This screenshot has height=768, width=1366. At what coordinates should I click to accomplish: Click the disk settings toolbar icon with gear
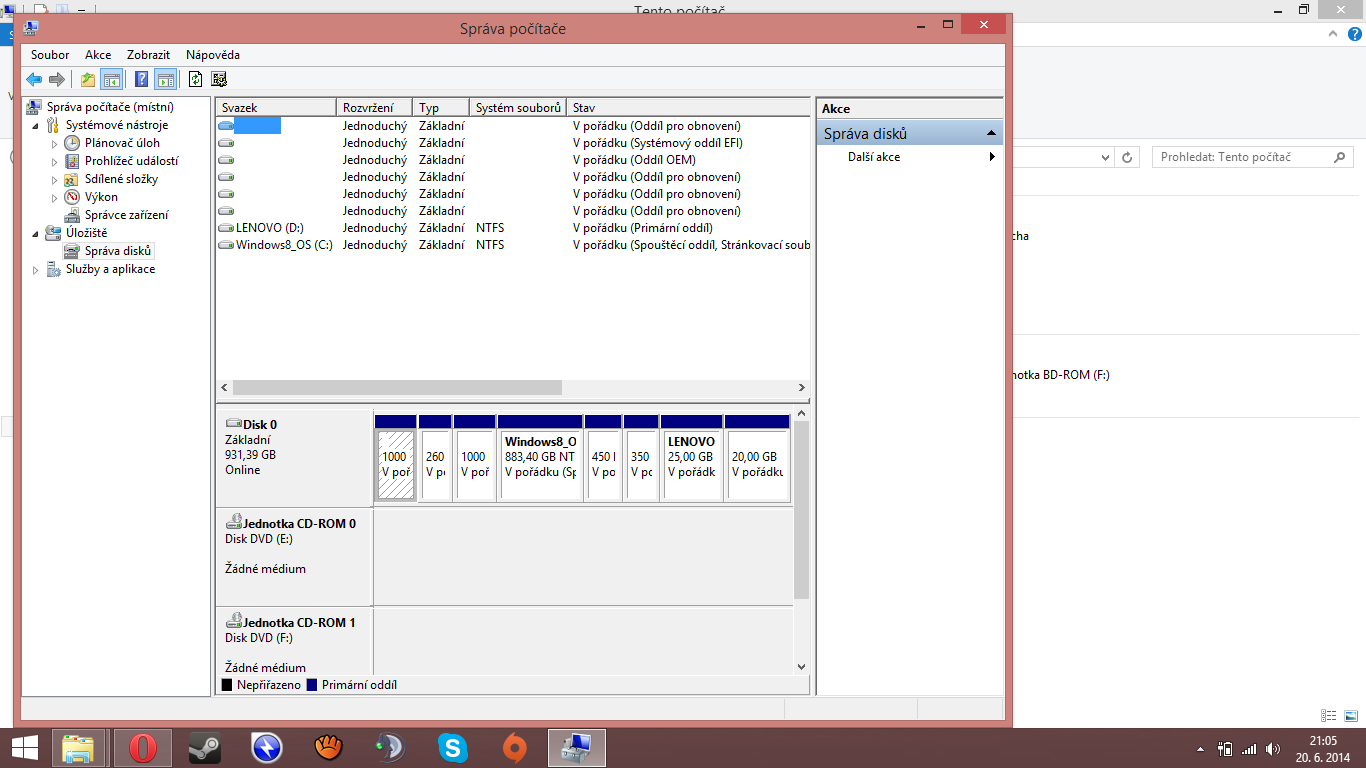[219, 80]
